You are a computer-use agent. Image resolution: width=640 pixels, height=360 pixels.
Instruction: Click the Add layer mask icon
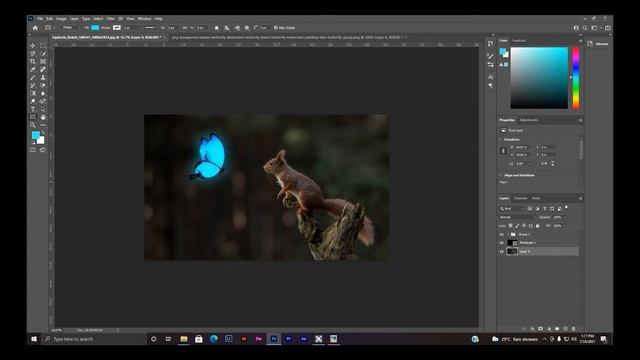(540, 329)
